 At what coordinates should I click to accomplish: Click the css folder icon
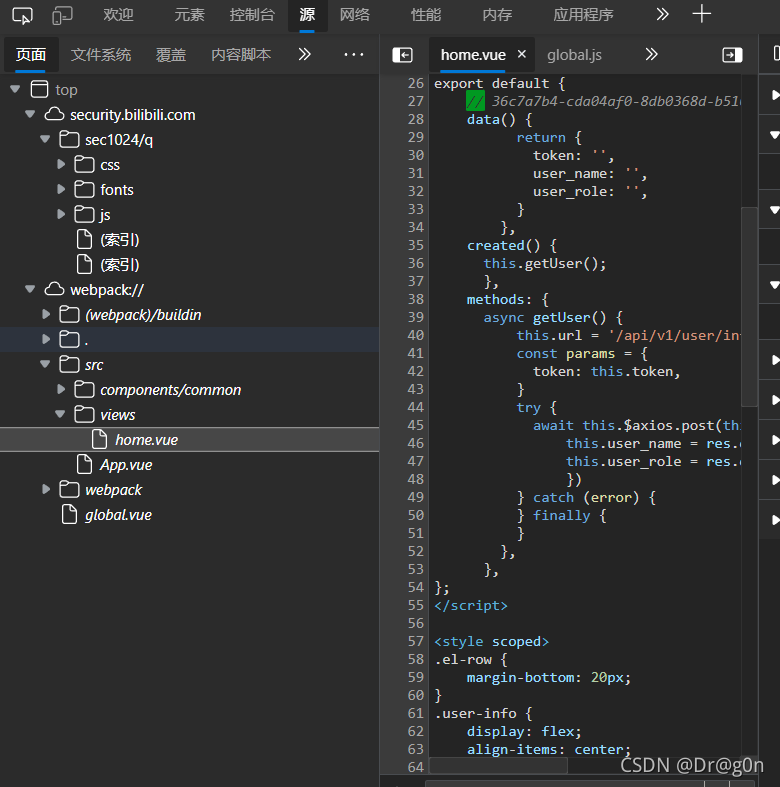[x=84, y=164]
